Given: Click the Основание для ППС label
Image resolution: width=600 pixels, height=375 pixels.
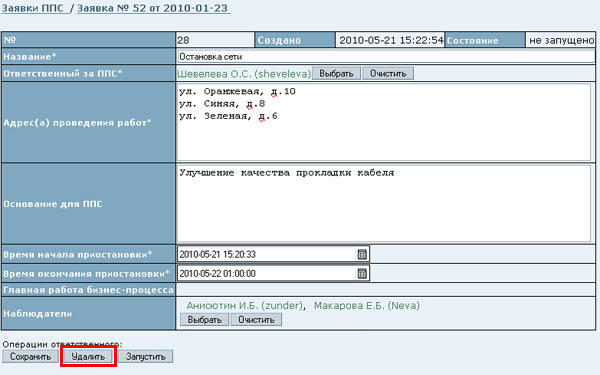Looking at the screenshot, I should pyautogui.click(x=53, y=204).
